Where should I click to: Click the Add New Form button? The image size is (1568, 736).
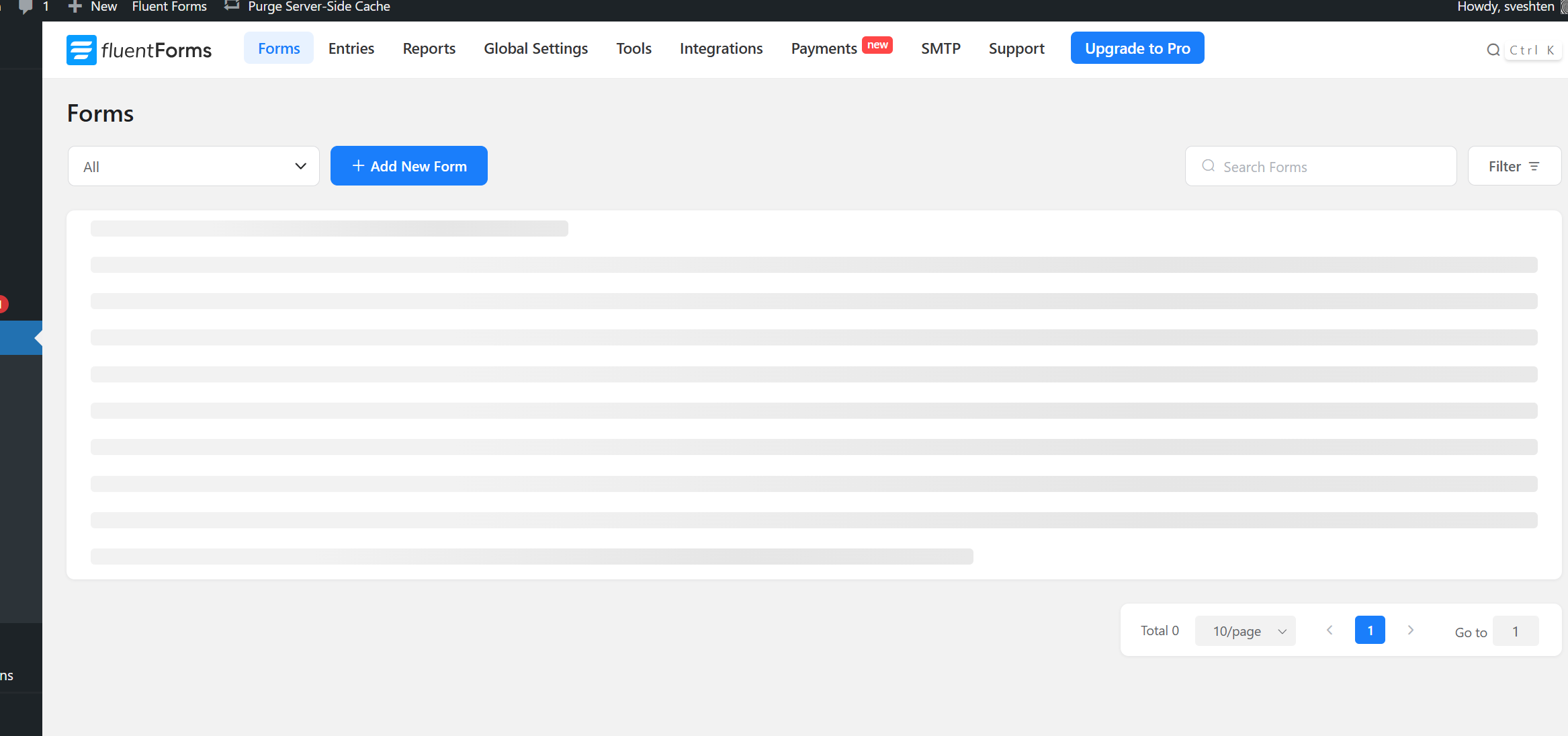(x=408, y=166)
